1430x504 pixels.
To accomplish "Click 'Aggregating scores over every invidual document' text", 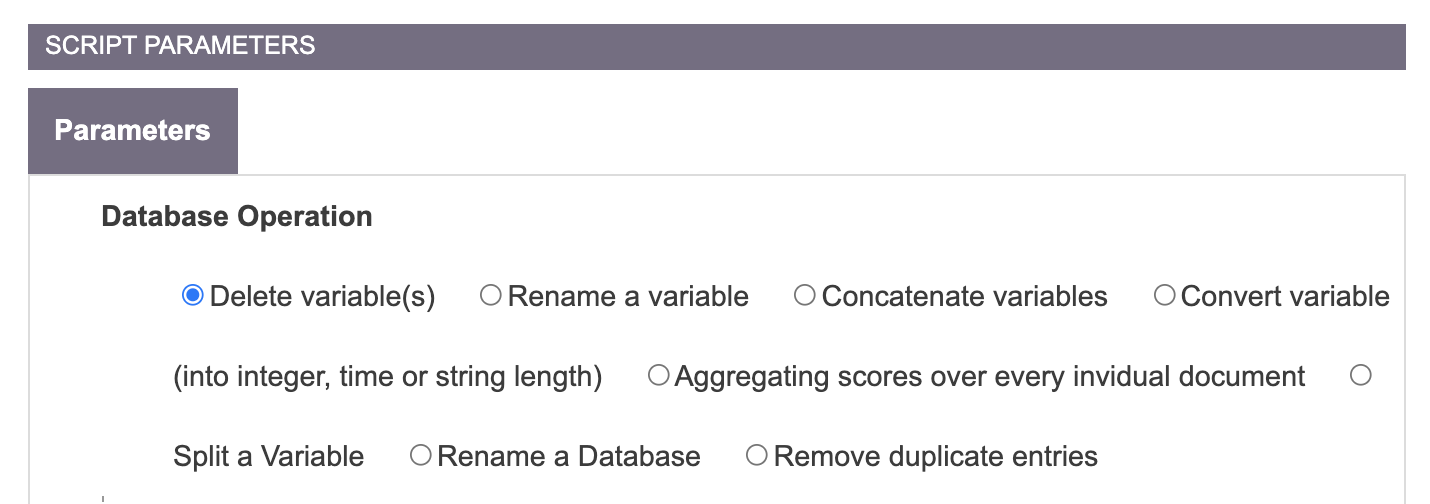I will [x=990, y=377].
